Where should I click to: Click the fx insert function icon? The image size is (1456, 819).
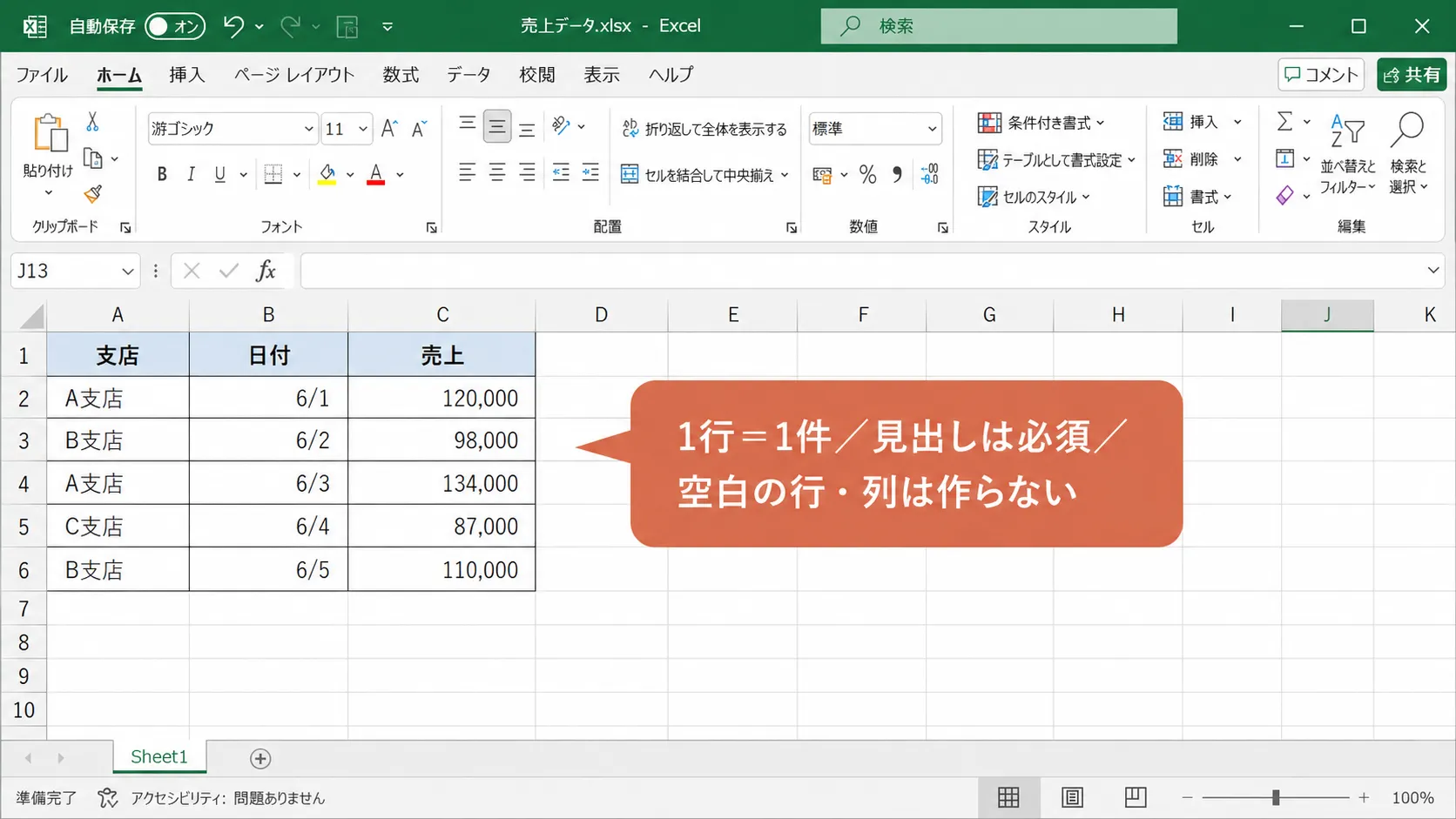pyautogui.click(x=266, y=271)
